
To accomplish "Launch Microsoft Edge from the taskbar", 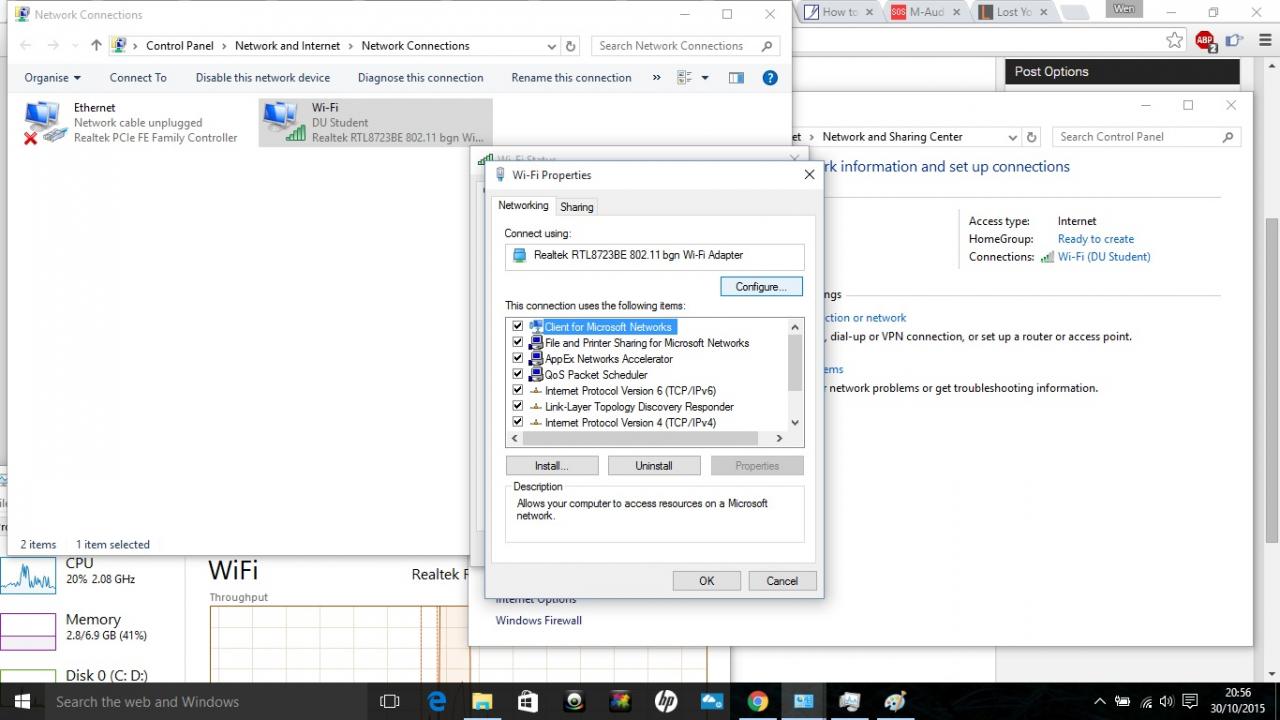I will (437, 702).
